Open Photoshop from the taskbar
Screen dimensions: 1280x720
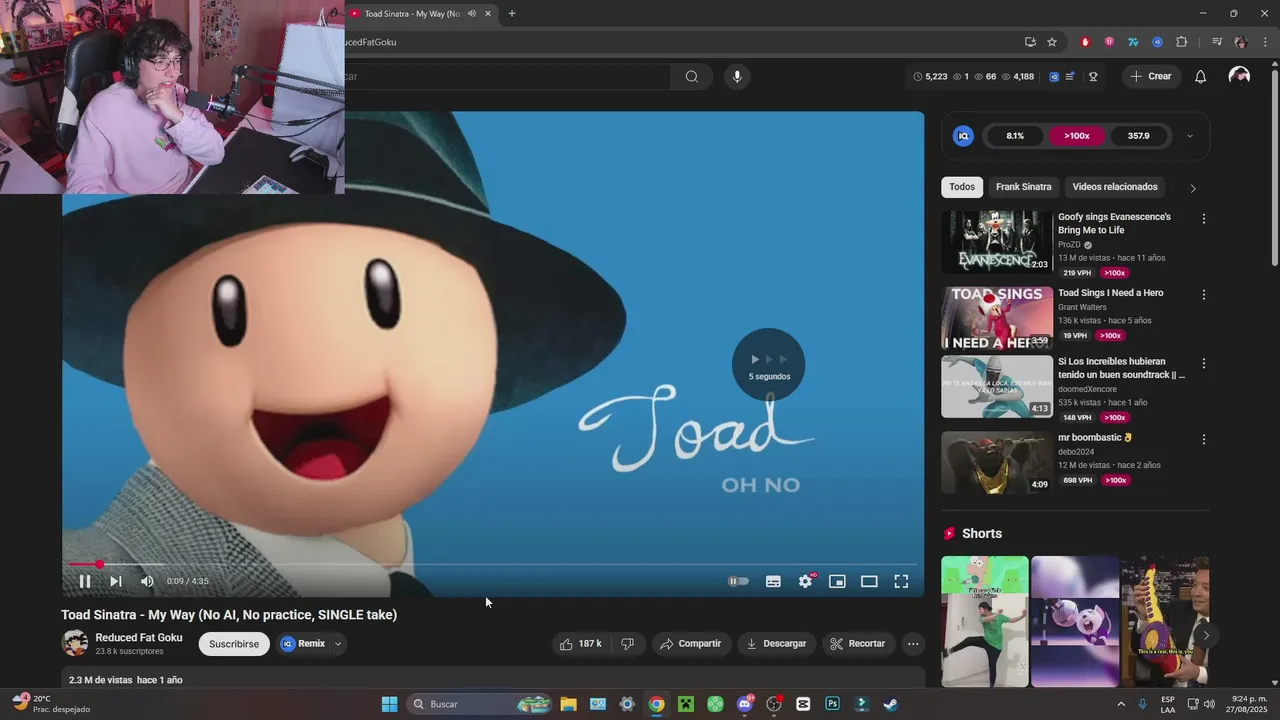click(x=832, y=704)
